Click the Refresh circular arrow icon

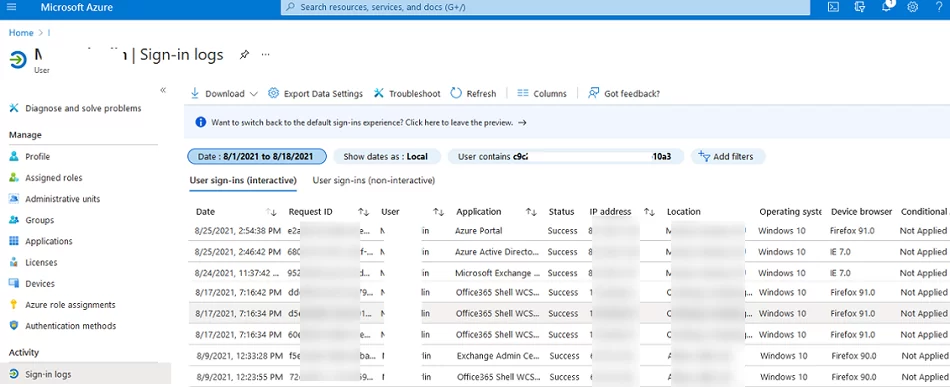(456, 93)
